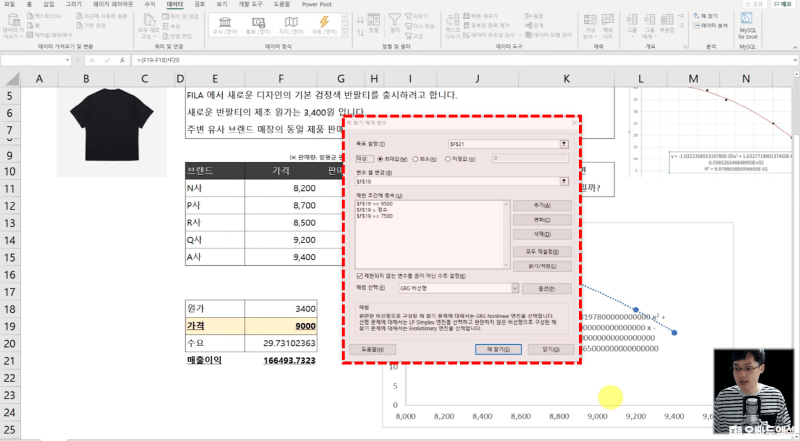
Task: Select the Max radio button
Action: (378, 158)
